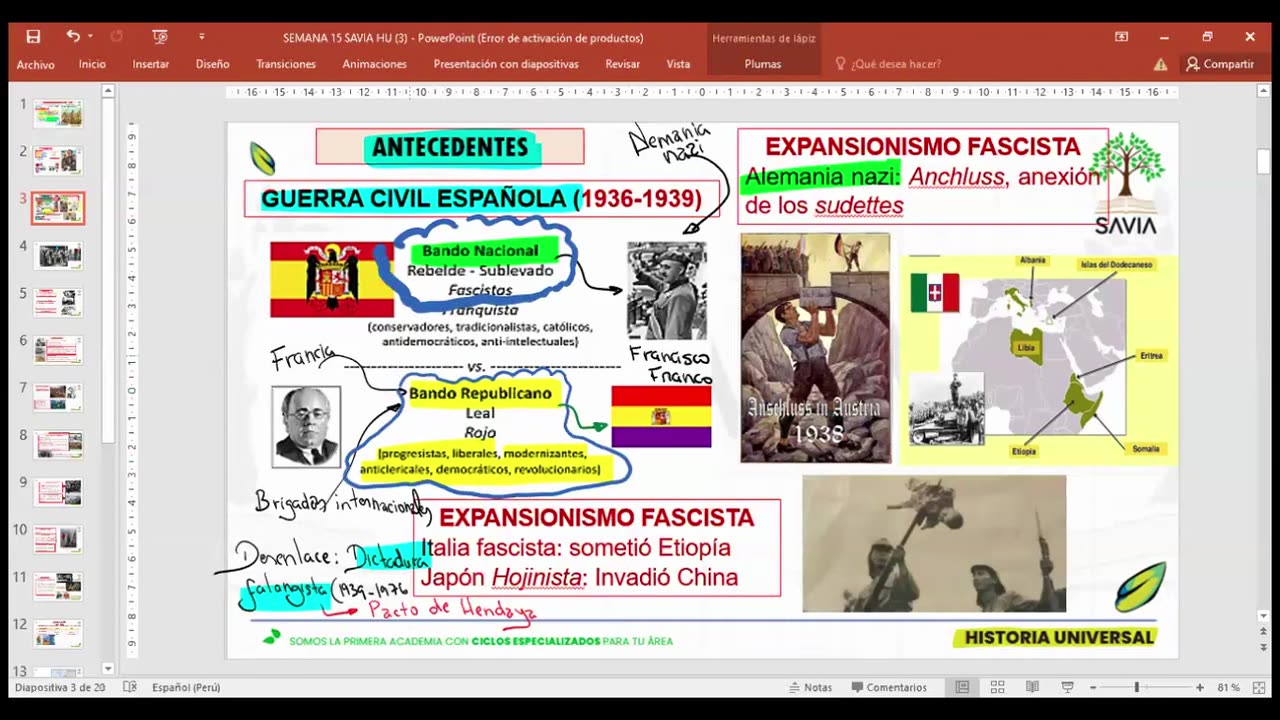Click the Undo arrow icon
Viewport: 1280px width, 720px height.
[73, 37]
